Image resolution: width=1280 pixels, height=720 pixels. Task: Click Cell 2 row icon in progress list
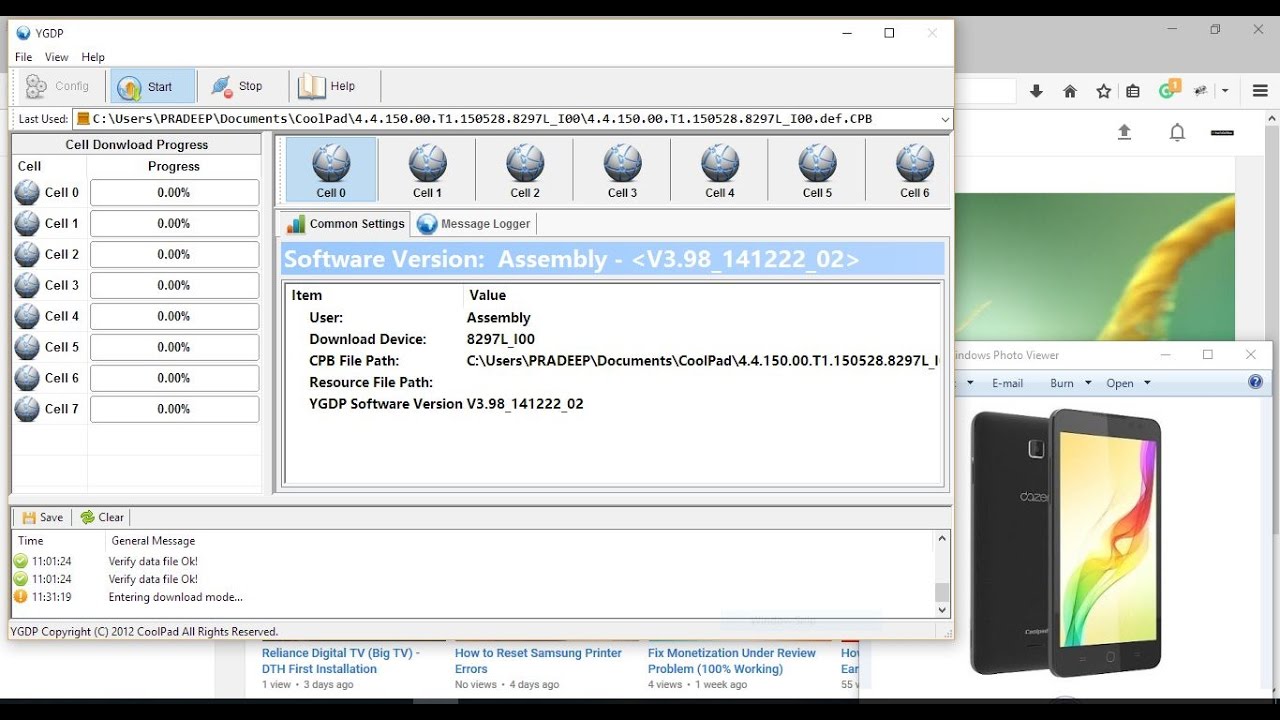[27, 254]
